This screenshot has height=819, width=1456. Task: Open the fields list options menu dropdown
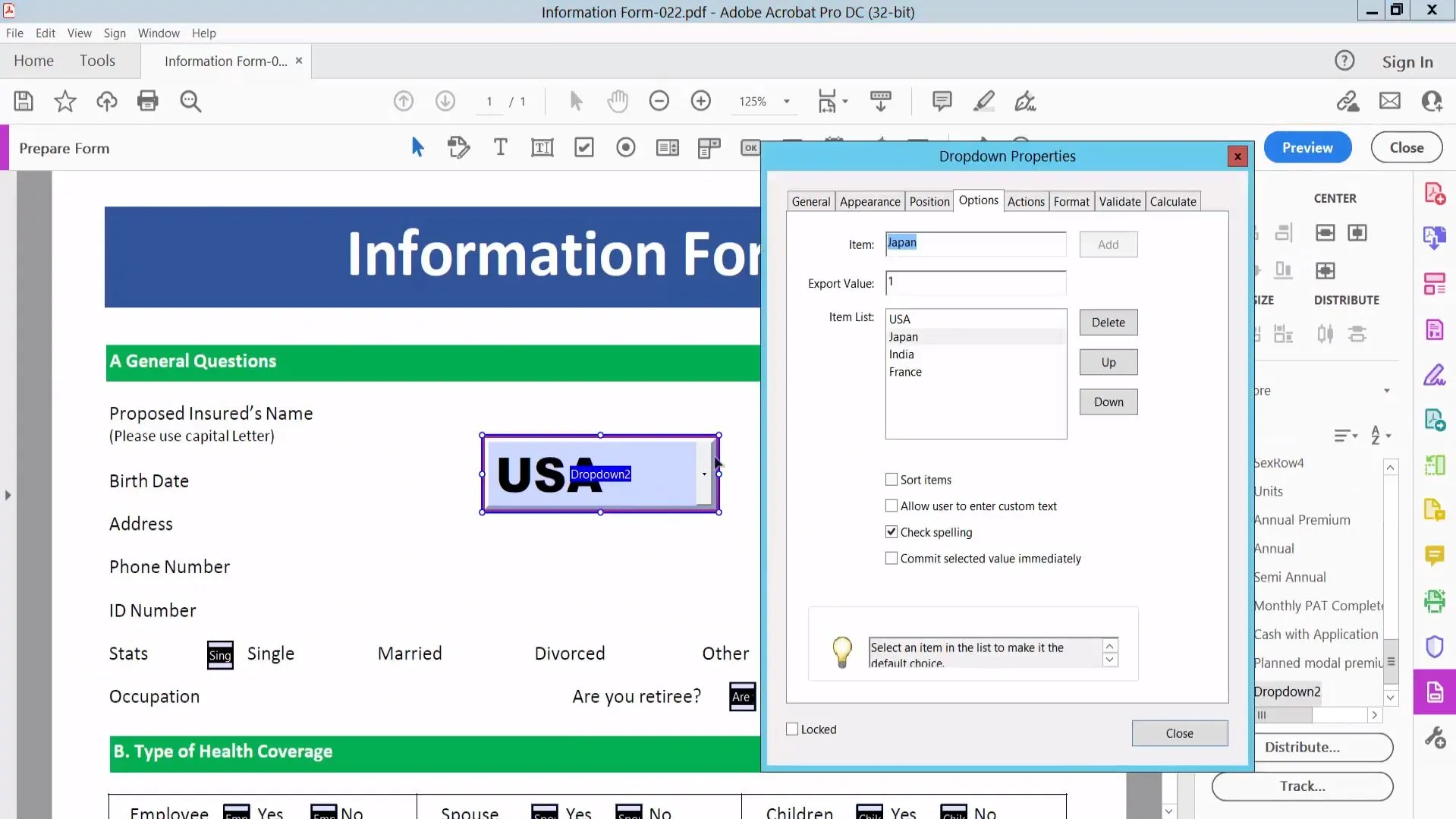(1345, 436)
